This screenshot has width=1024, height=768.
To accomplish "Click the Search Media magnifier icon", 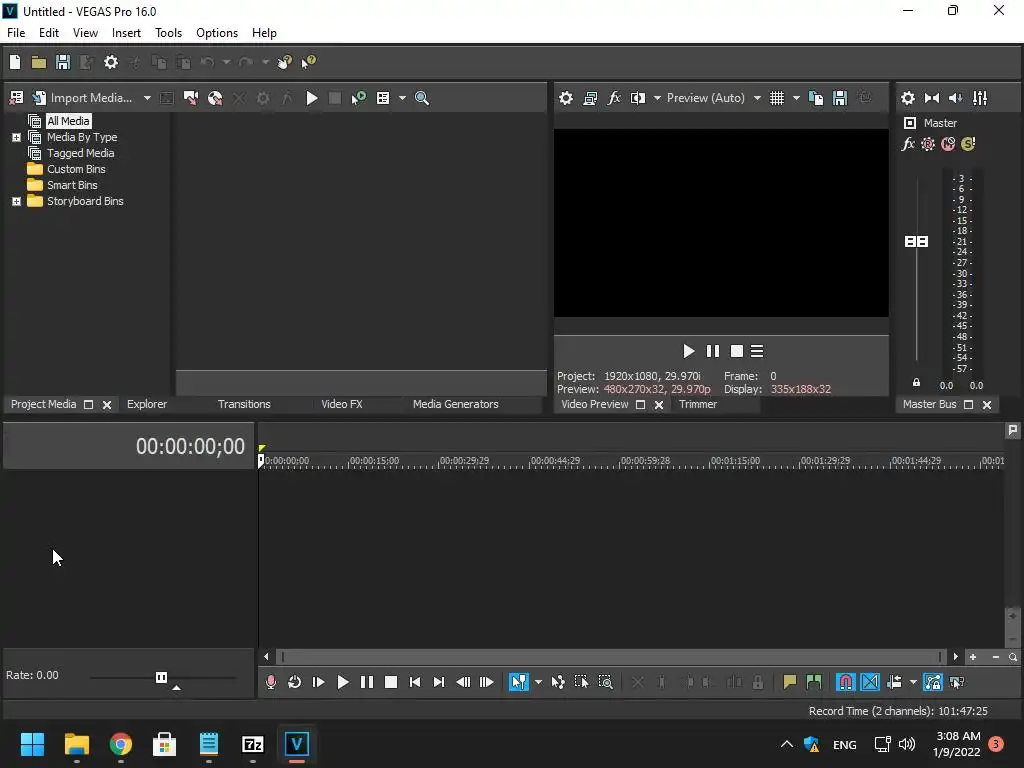I will click(422, 98).
